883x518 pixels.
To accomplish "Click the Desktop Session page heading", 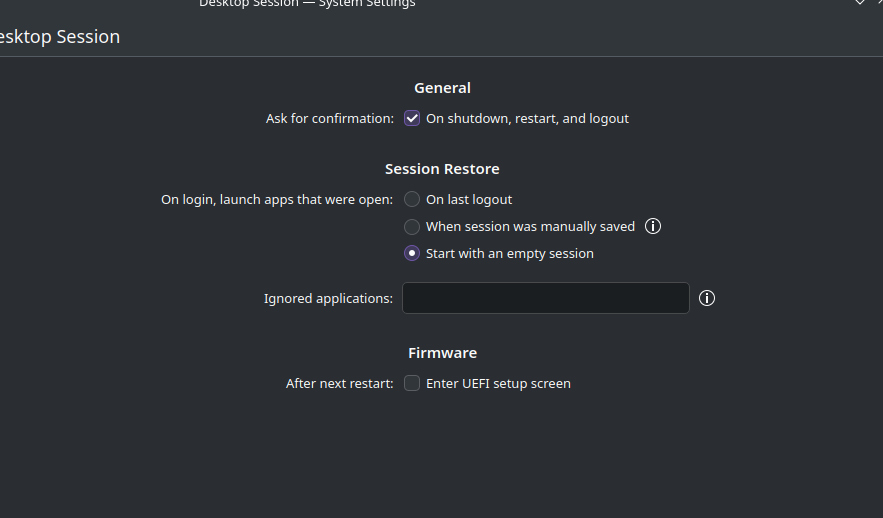I will [59, 37].
